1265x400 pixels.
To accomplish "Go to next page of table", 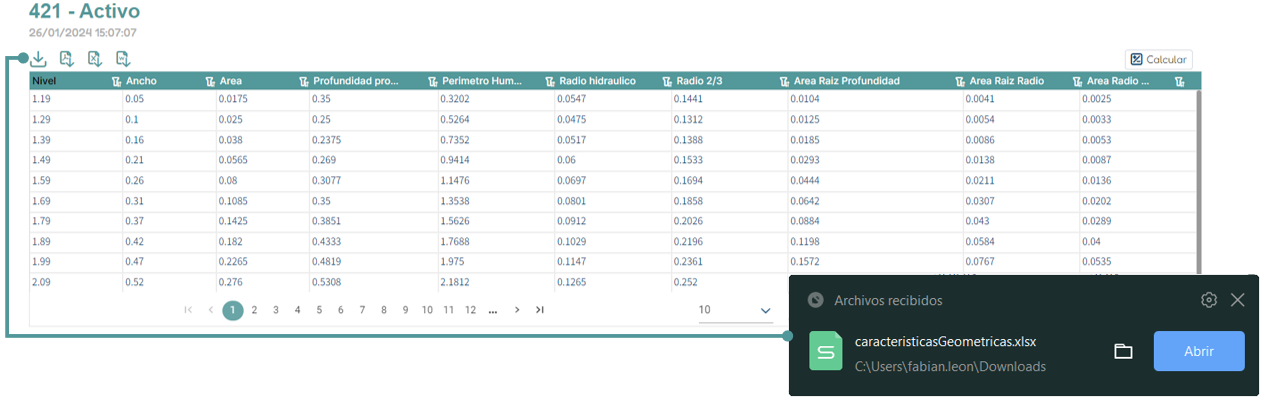I will 517,310.
